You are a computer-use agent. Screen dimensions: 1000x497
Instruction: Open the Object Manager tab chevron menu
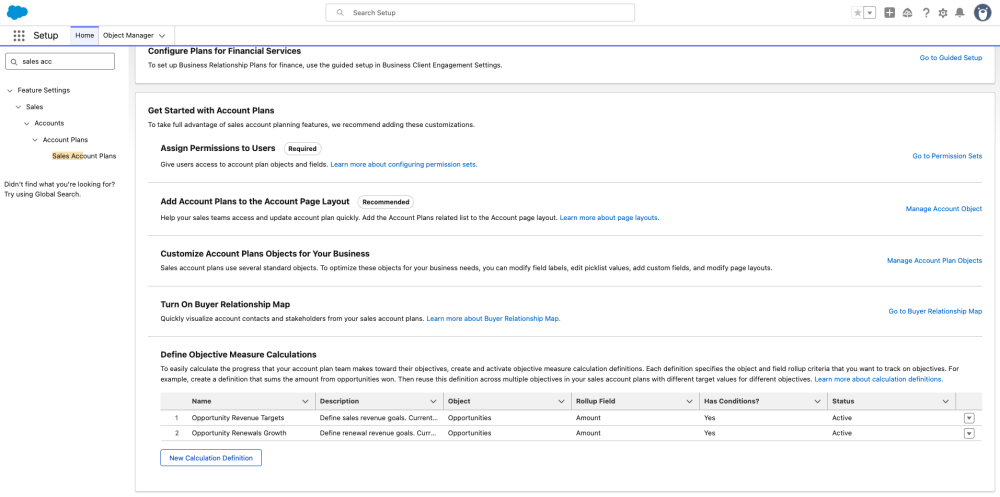[162, 36]
